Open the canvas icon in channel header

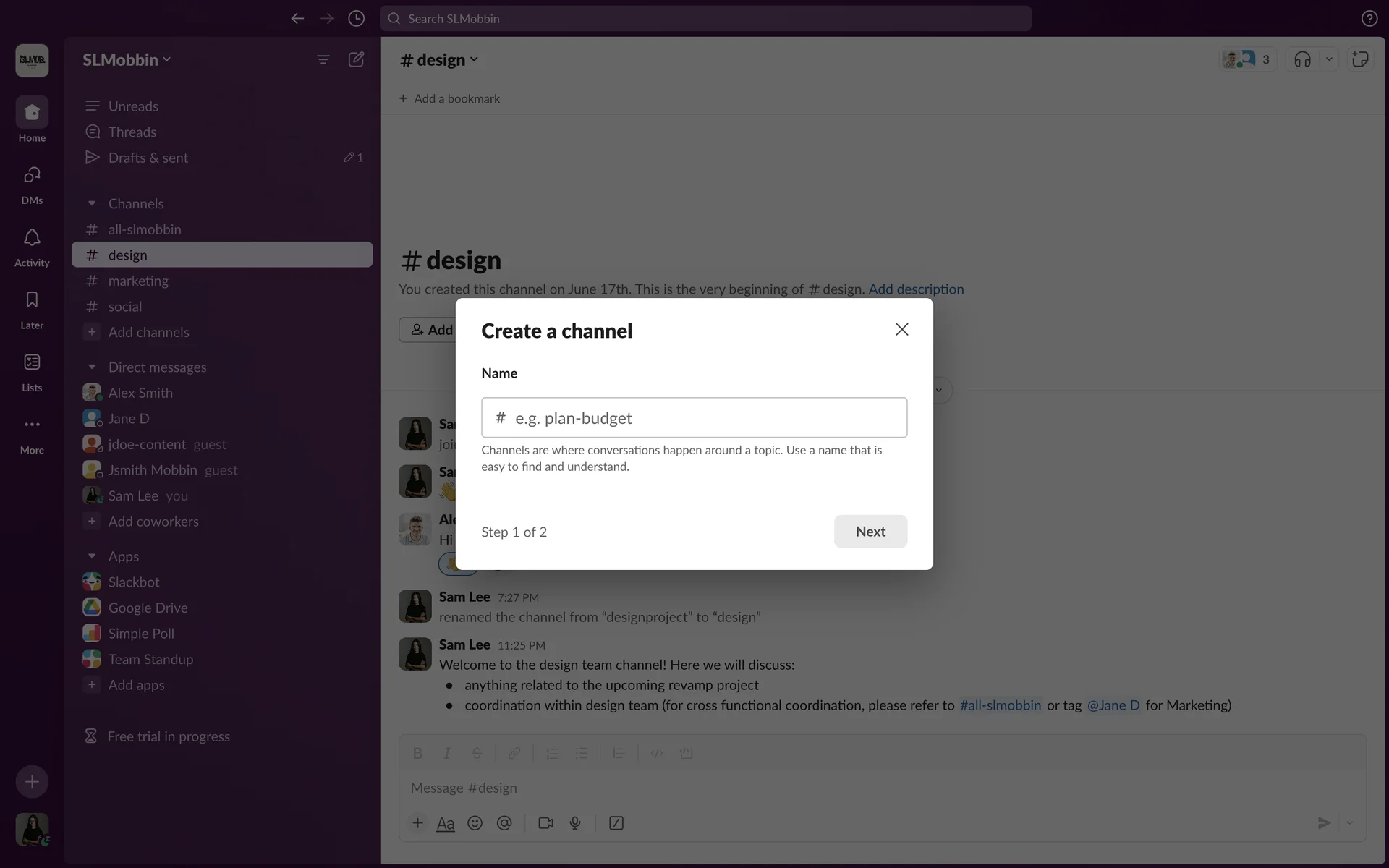click(x=1360, y=59)
